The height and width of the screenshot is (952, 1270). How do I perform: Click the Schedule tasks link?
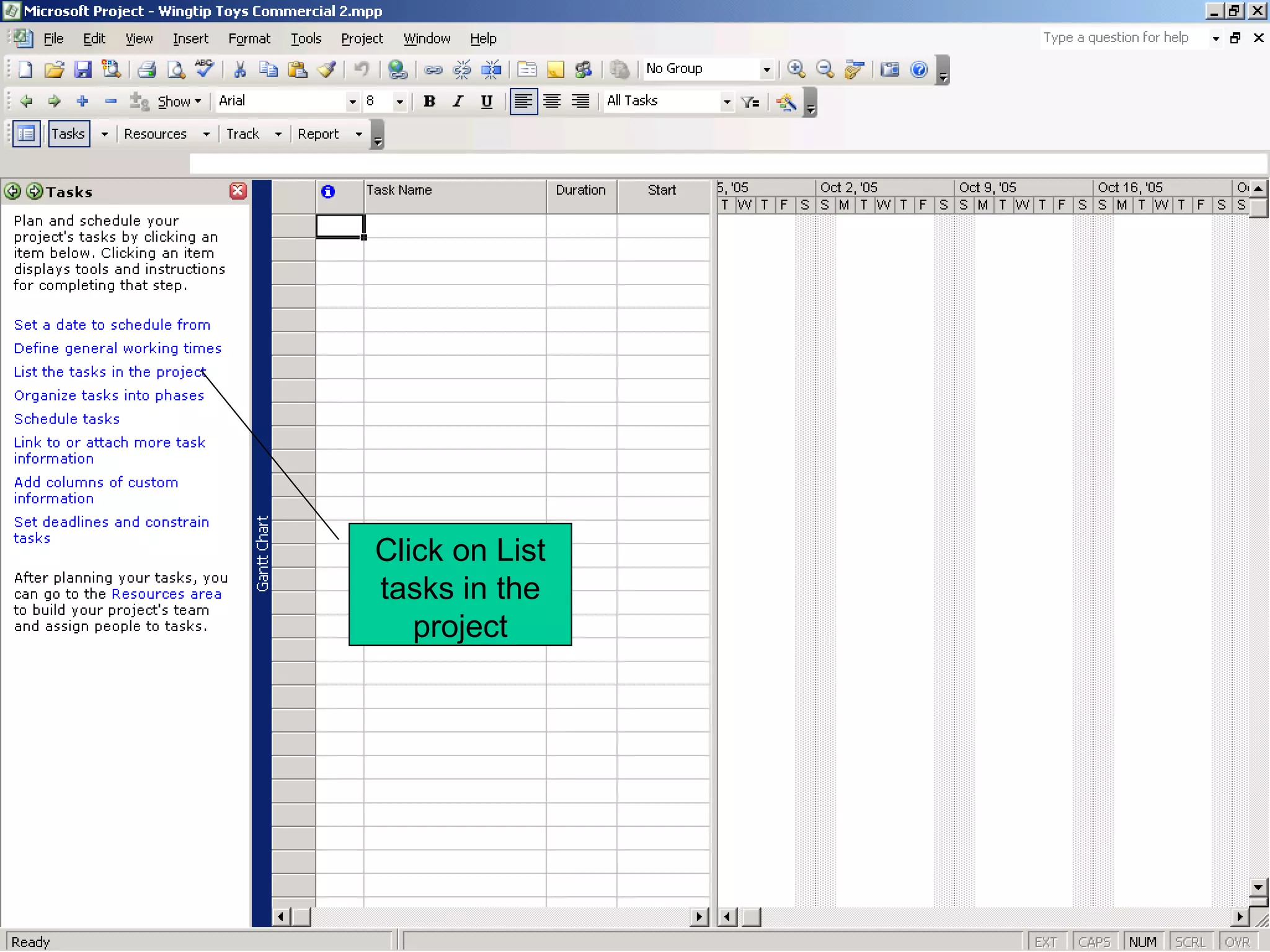[66, 419]
